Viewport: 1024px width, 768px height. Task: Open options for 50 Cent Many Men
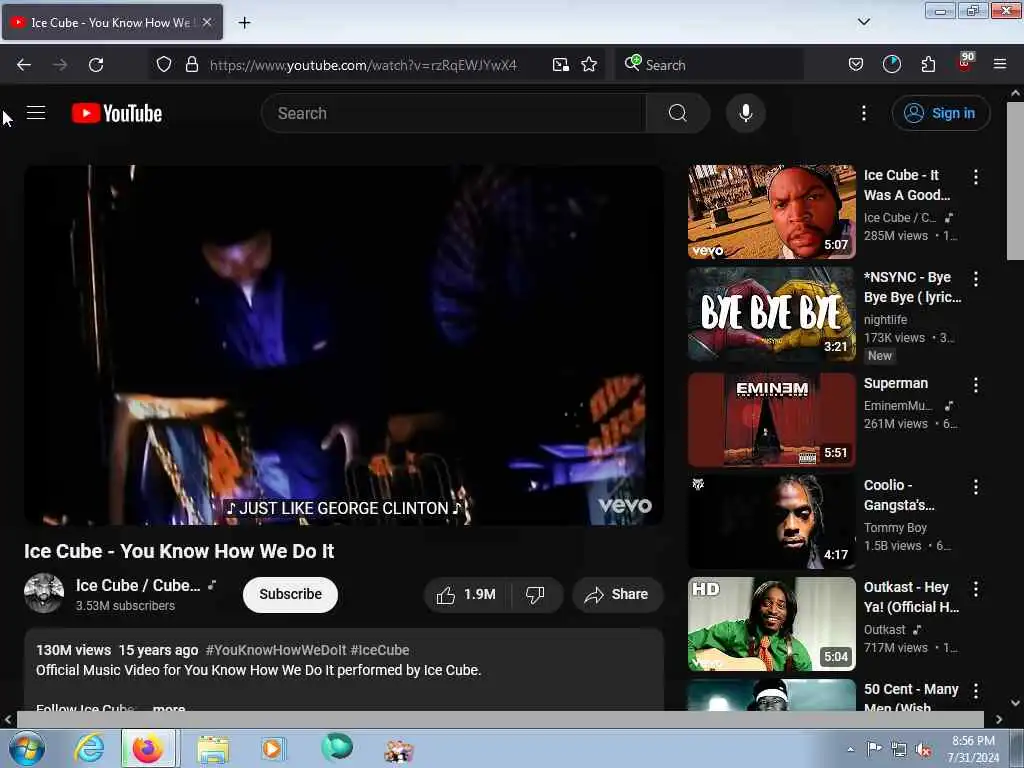[976, 690]
